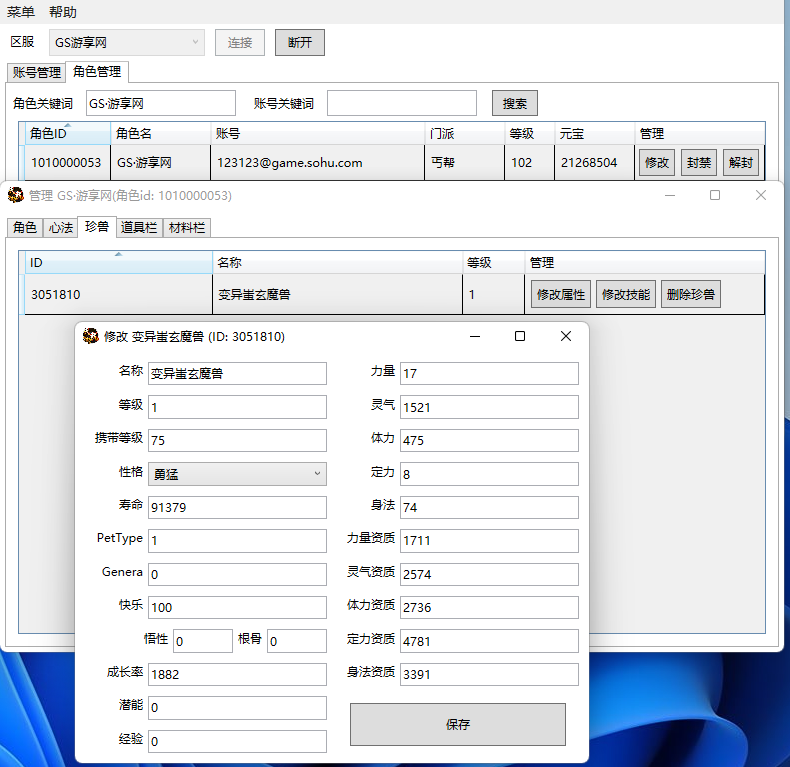Save pet changes with 保存 button

(457, 724)
